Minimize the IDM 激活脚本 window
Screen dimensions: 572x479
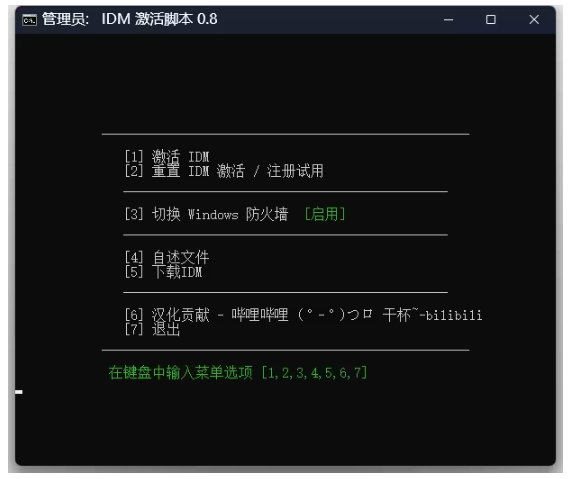tap(448, 20)
